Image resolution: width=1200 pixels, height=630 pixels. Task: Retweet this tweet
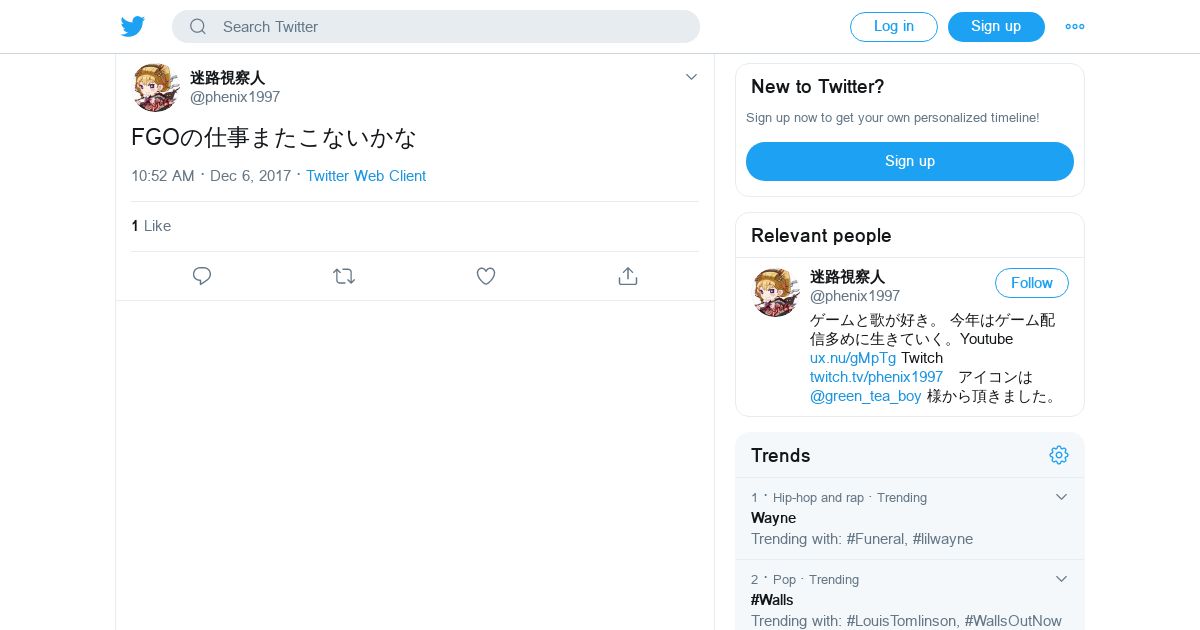pyautogui.click(x=344, y=276)
